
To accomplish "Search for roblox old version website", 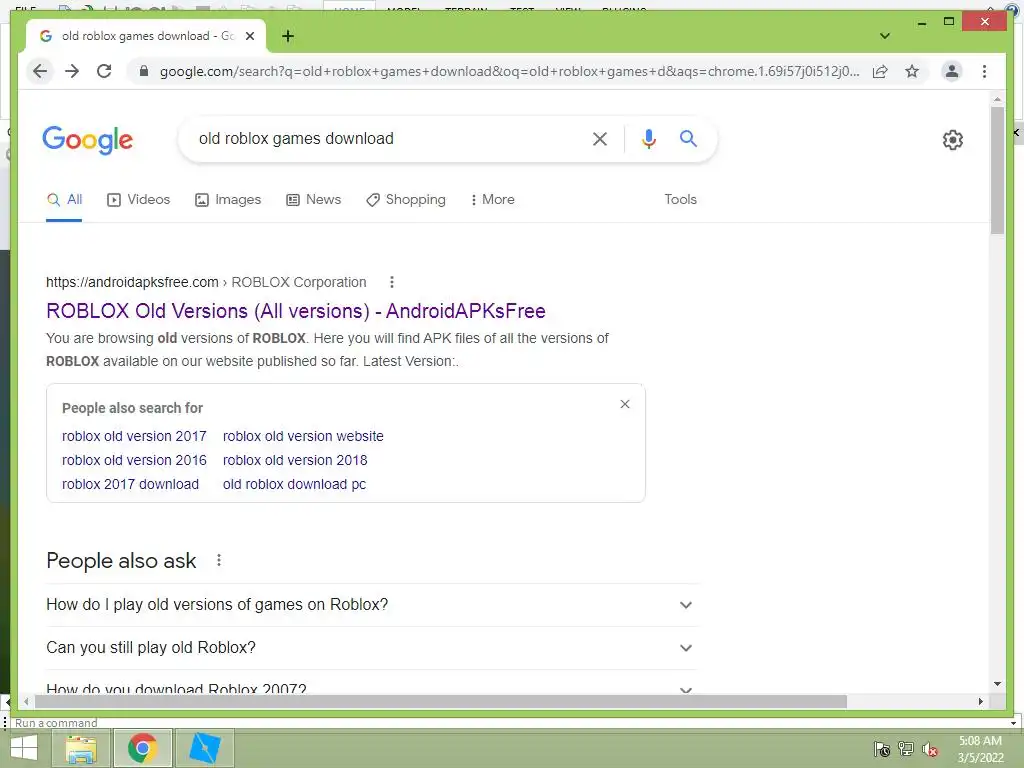I will [x=303, y=436].
